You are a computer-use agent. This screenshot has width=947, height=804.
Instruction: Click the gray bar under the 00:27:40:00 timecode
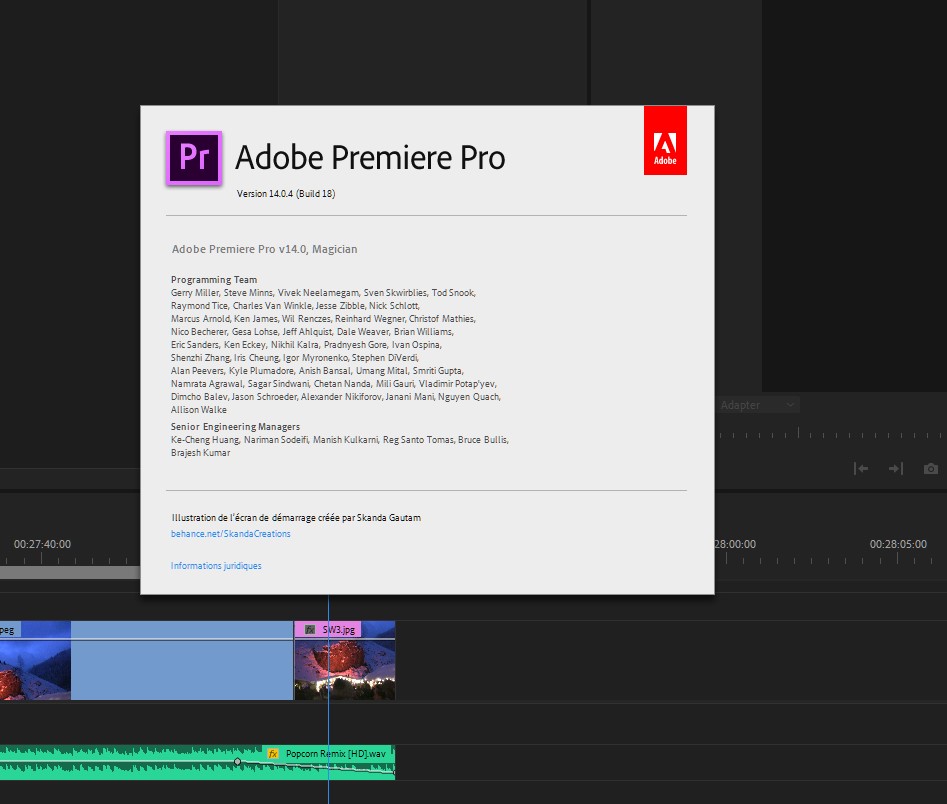[70, 572]
